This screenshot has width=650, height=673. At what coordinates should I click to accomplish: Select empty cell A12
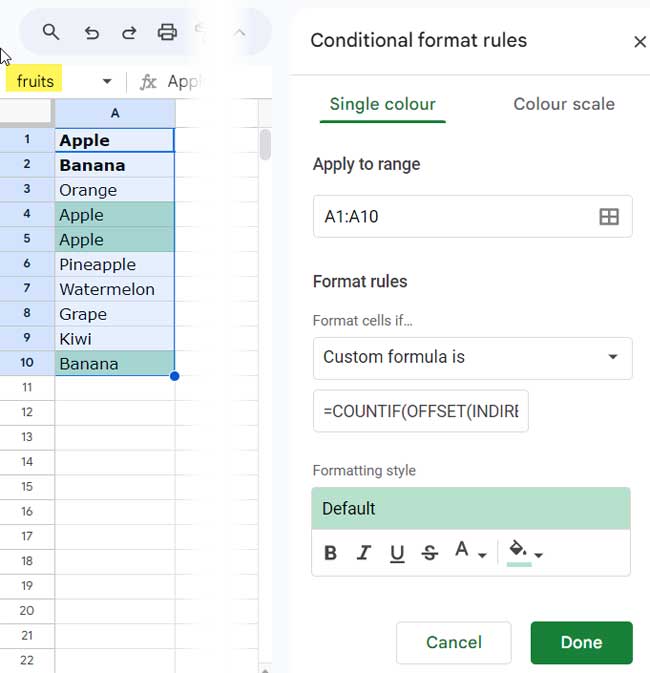click(115, 412)
